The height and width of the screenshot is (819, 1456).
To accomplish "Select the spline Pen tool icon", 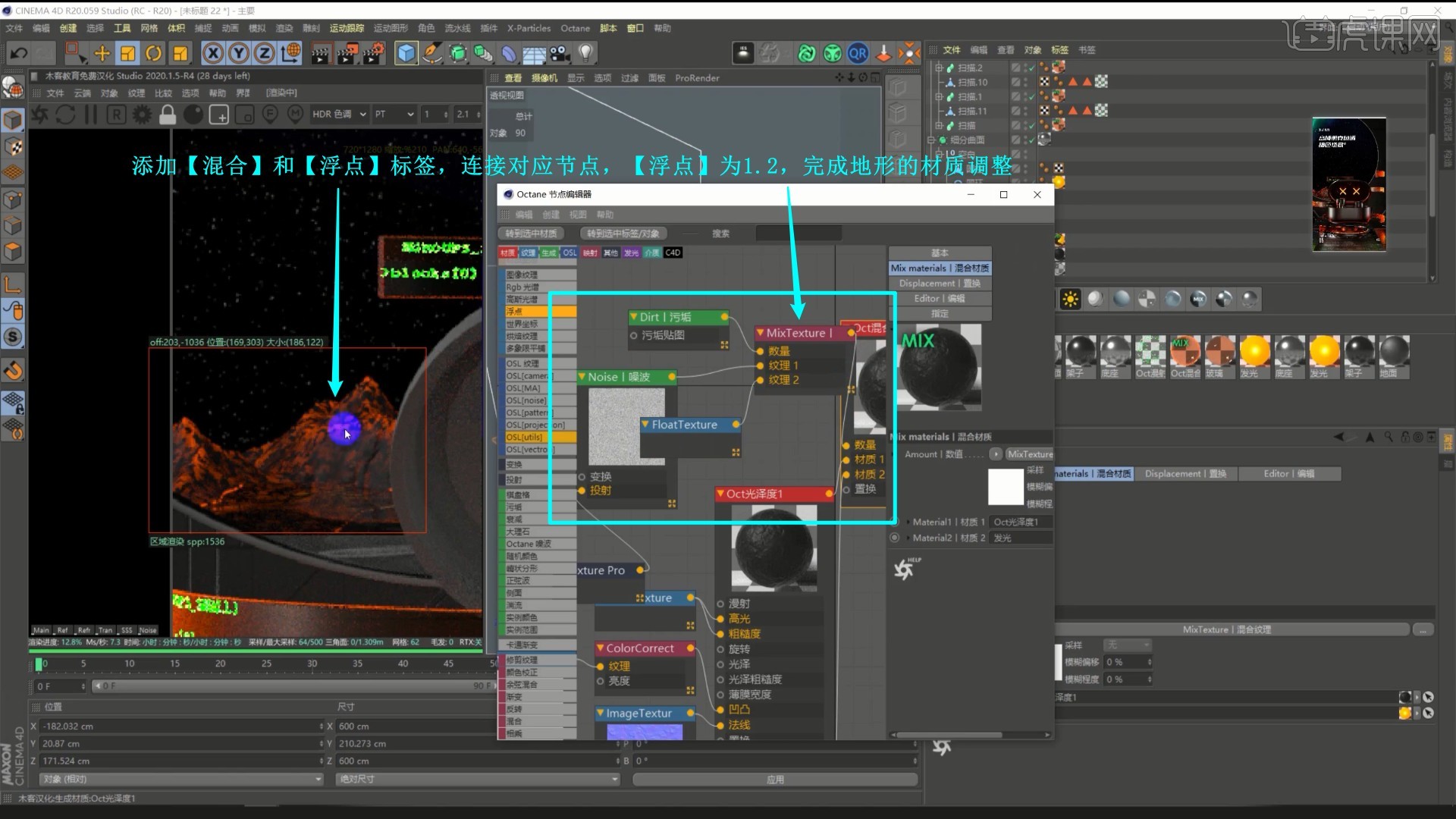I will coord(431,53).
